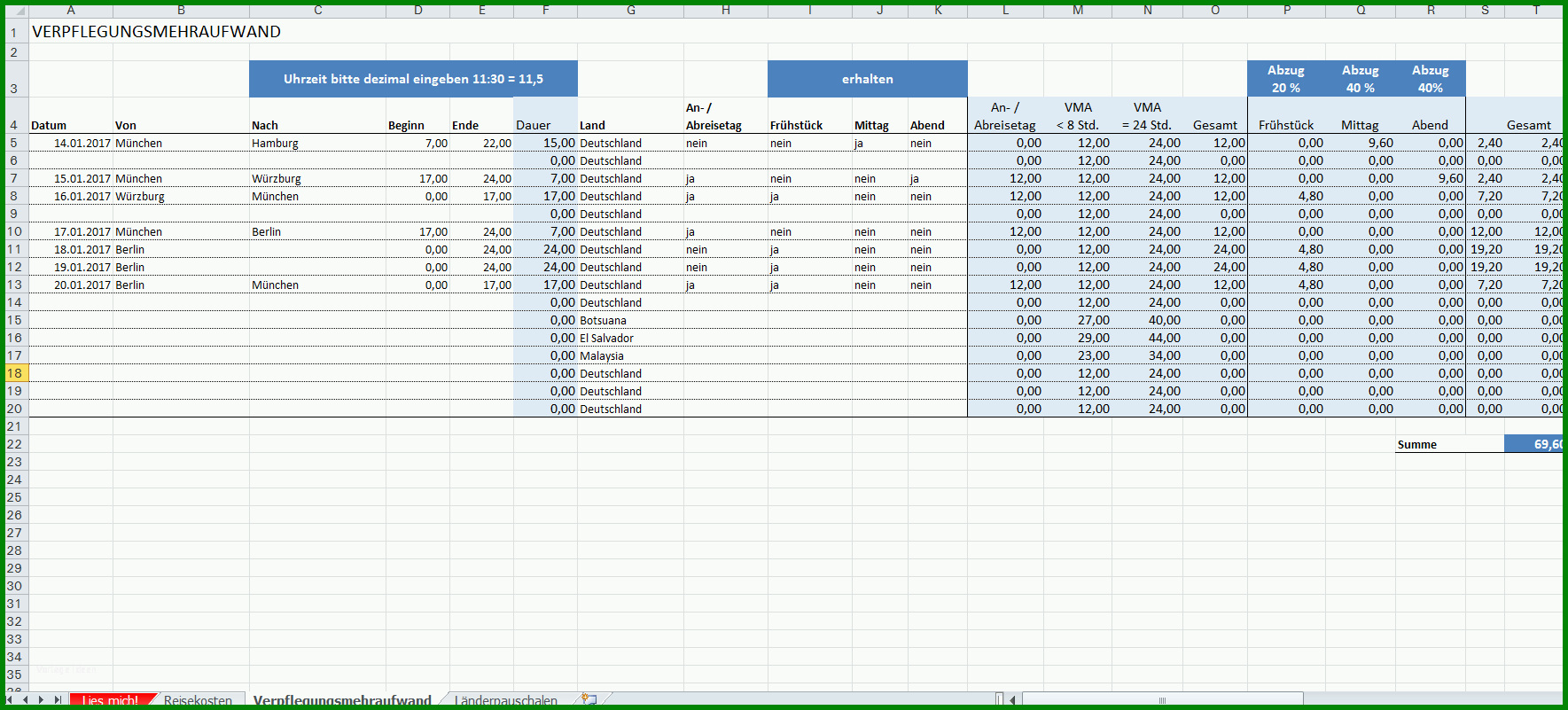Click the VERPFLEGUNGSMEHRAUFWAND title cell

click(156, 31)
